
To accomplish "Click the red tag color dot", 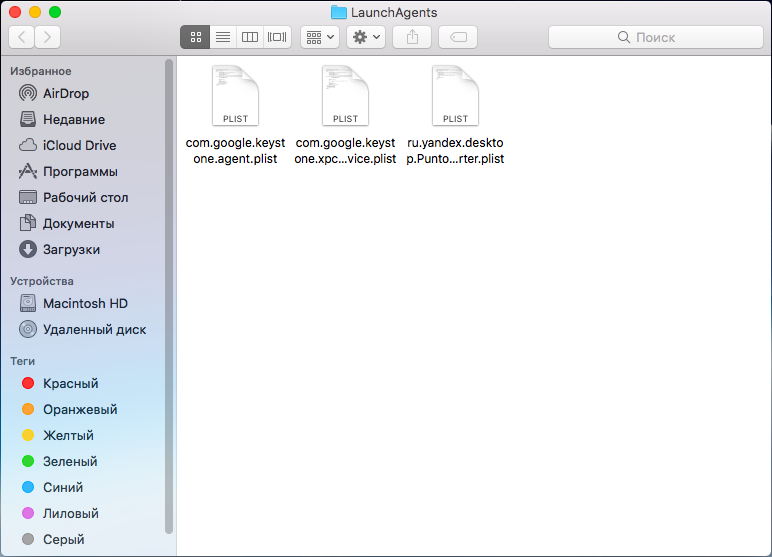I will pos(28,383).
